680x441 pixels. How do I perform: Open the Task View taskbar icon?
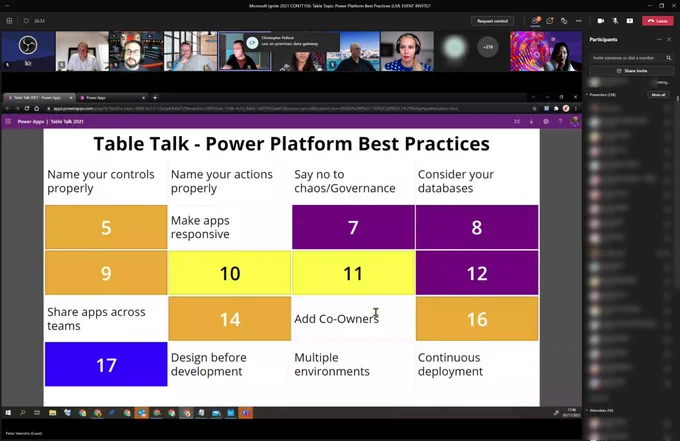click(x=37, y=413)
